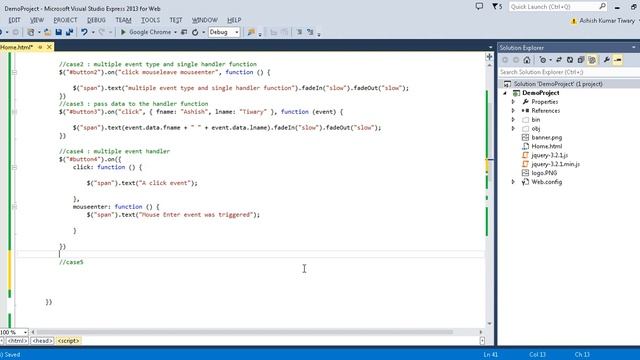
Task: Expand the bin folder
Action: pos(513,120)
